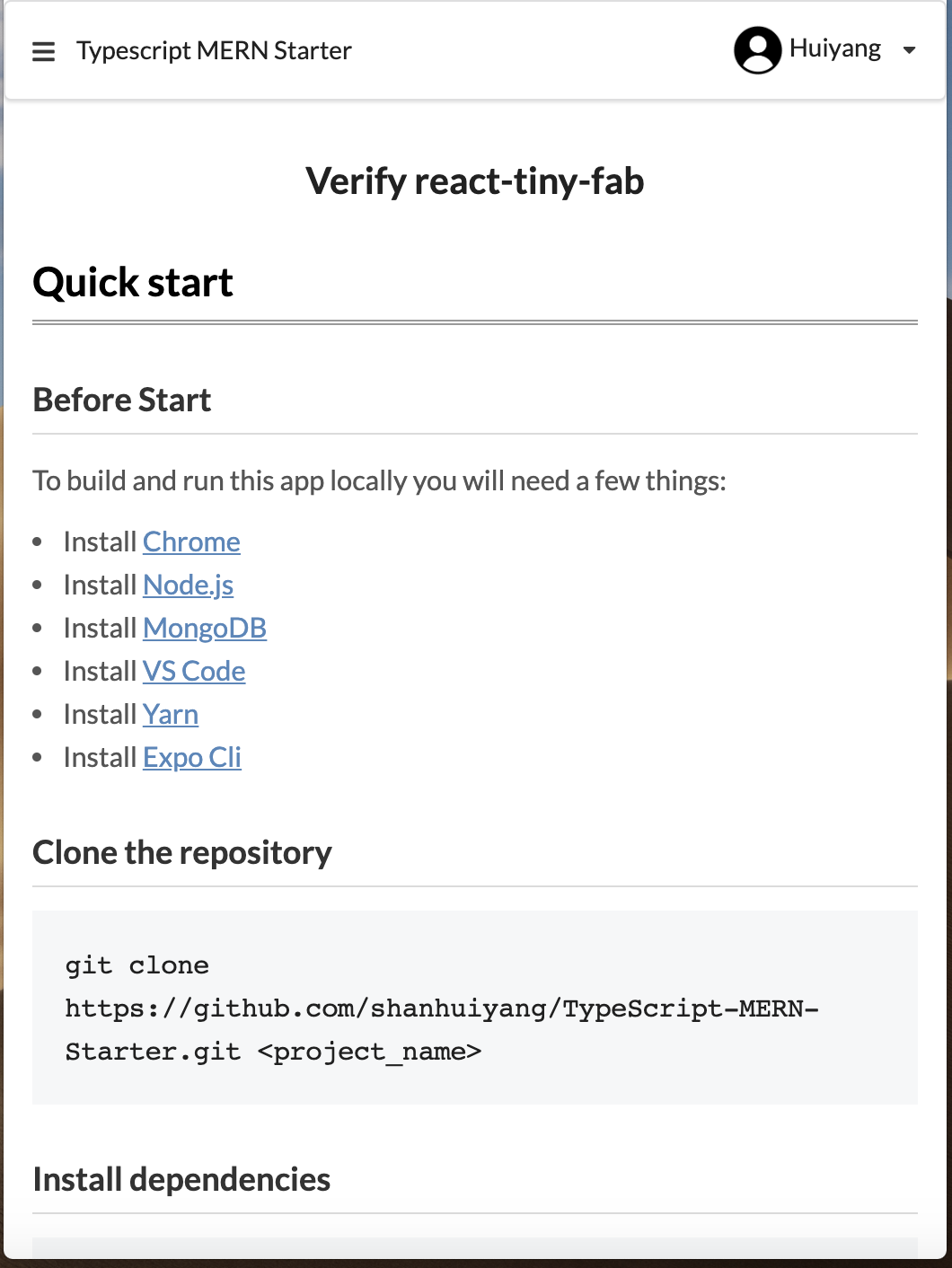
Task: Click the Huiyang username label
Action: point(834,48)
